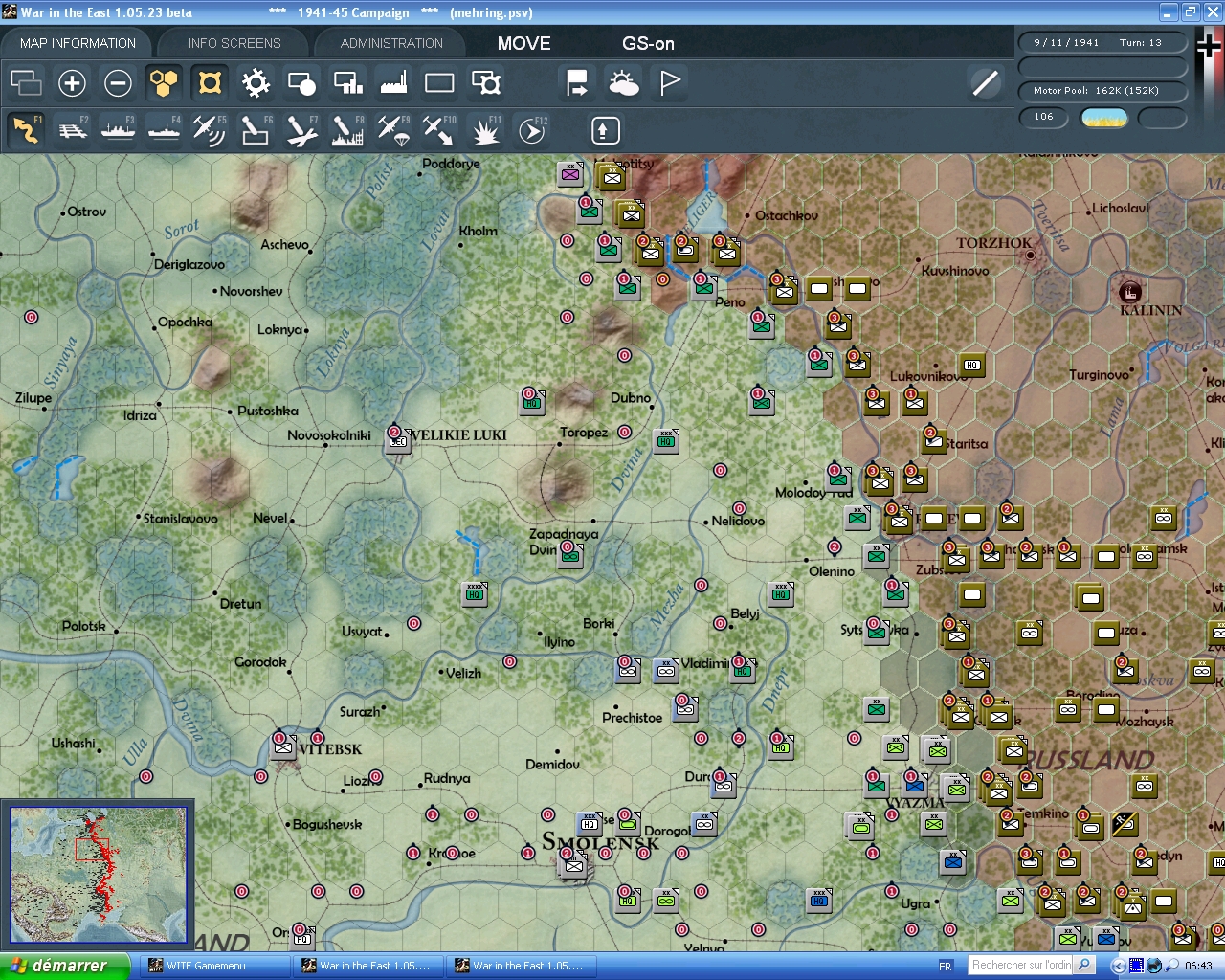Click the Windows démarrer start button

point(64,966)
